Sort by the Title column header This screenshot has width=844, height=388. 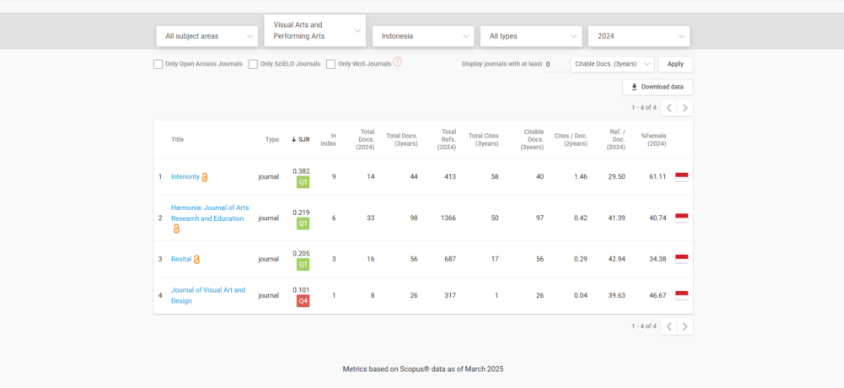pos(177,139)
